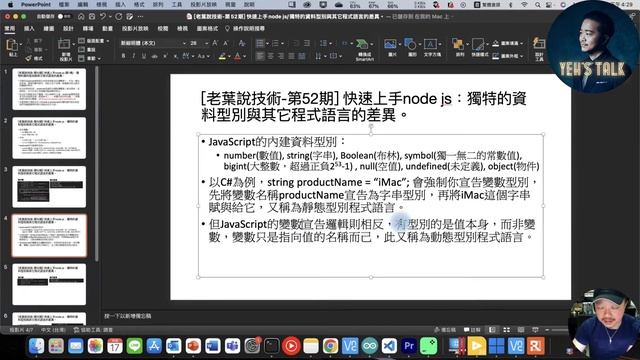Increase font size with larger A icon
This screenshot has width=640, height=360.
pyautogui.click(x=215, y=43)
